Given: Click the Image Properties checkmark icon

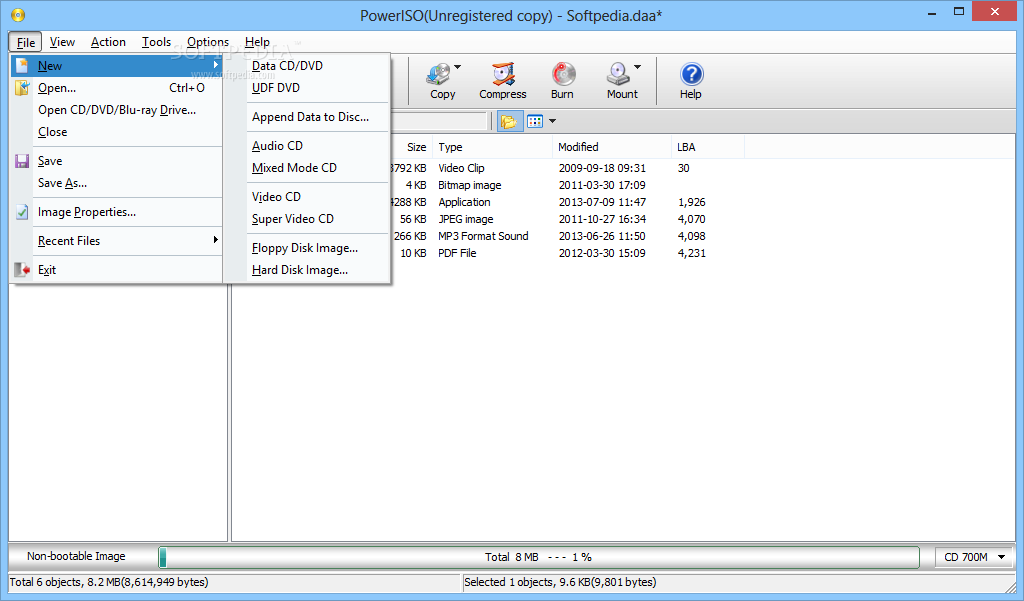Looking at the screenshot, I should [22, 212].
